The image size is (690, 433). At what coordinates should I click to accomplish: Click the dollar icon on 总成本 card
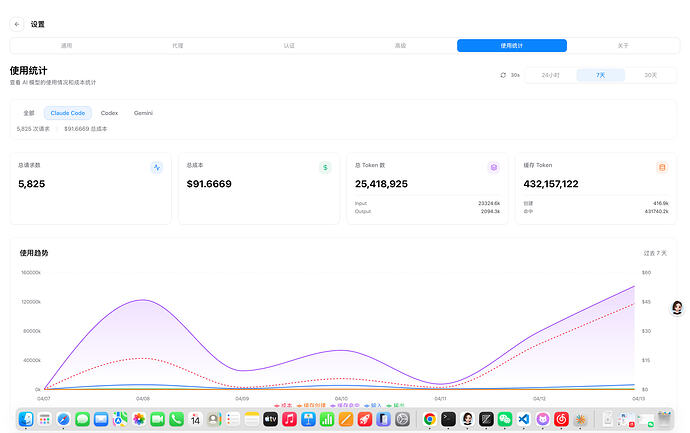pyautogui.click(x=325, y=168)
